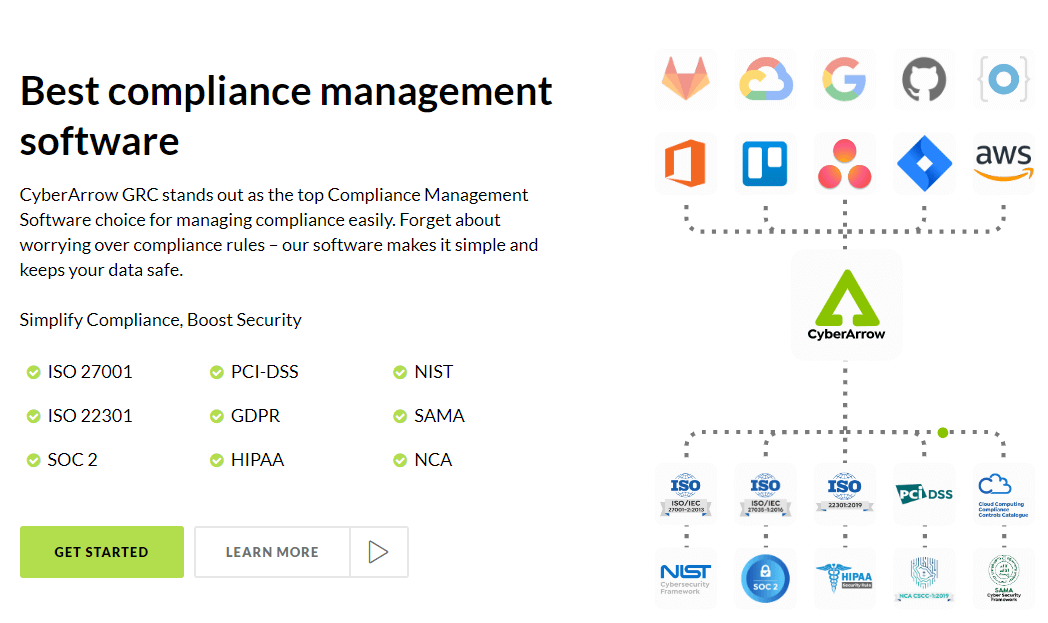
Task: Click the Trello icon
Action: [x=765, y=162]
